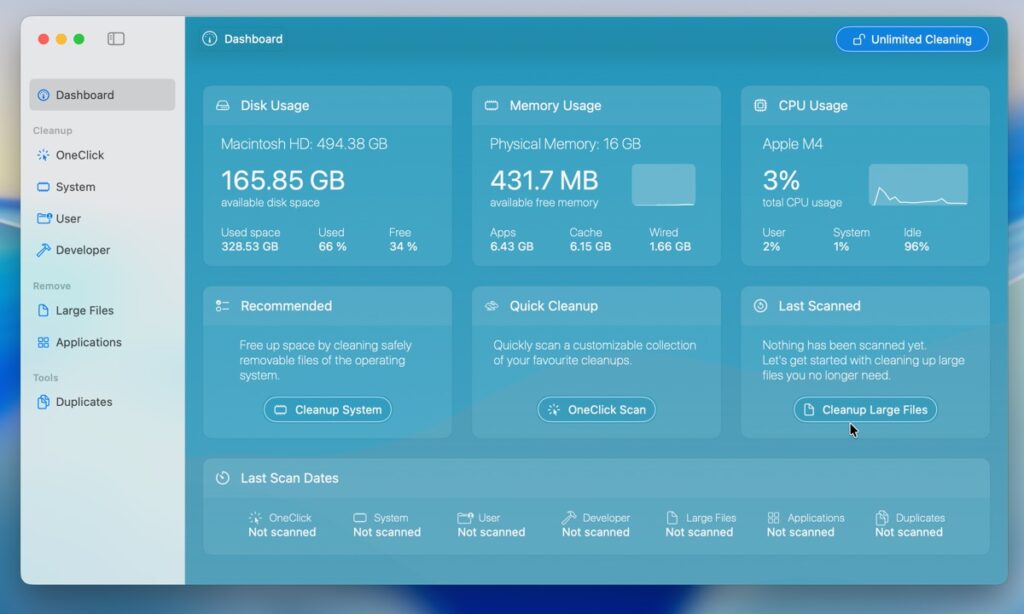Open the Developer cleanup section
1024x614 pixels.
(x=82, y=250)
